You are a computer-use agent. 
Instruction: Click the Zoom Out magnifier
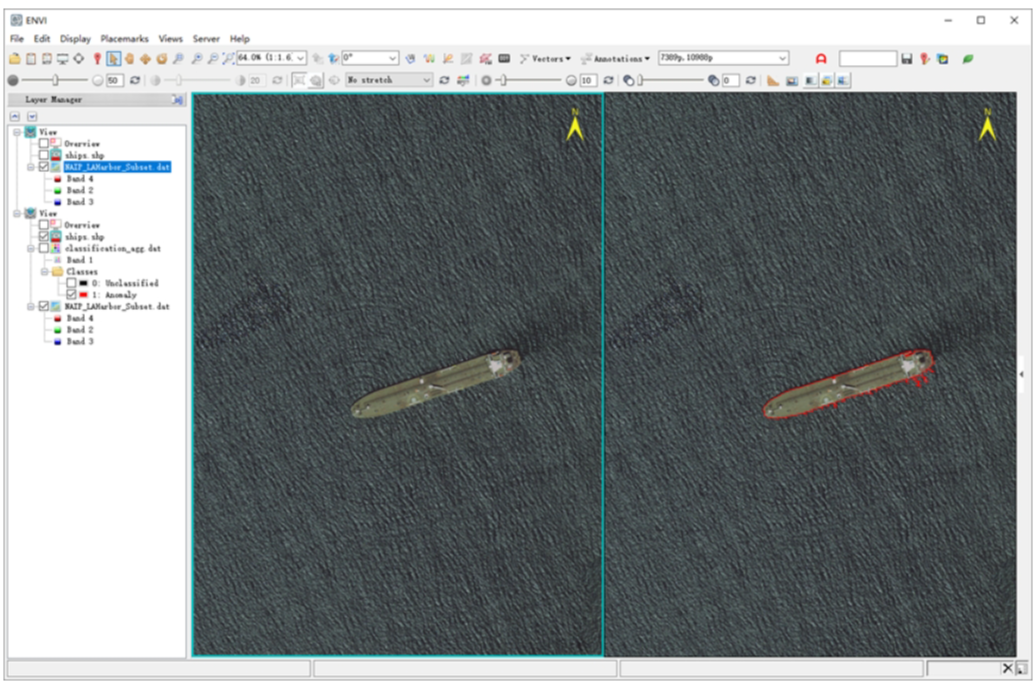pos(213,59)
